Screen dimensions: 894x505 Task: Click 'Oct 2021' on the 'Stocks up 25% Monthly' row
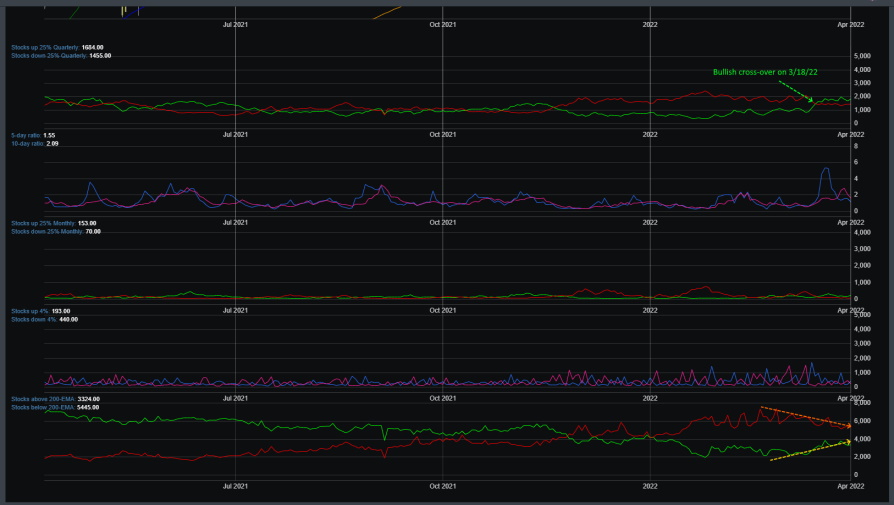pyautogui.click(x=442, y=222)
